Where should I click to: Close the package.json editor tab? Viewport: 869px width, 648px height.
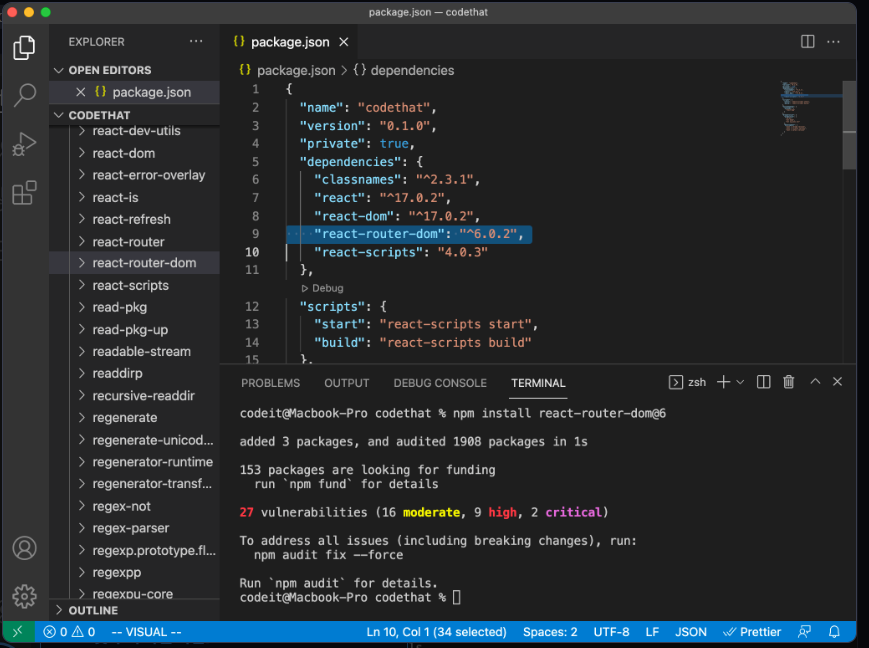pos(344,42)
